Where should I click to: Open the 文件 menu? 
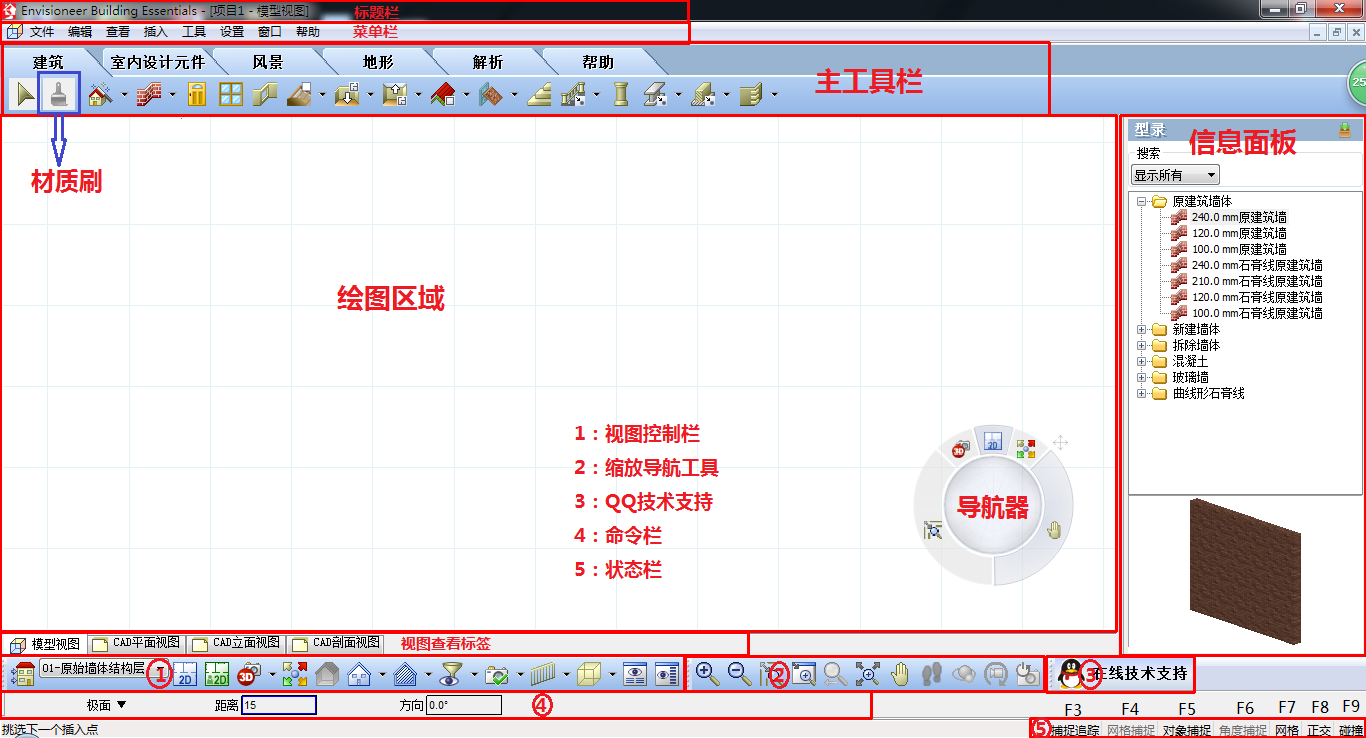click(x=42, y=32)
